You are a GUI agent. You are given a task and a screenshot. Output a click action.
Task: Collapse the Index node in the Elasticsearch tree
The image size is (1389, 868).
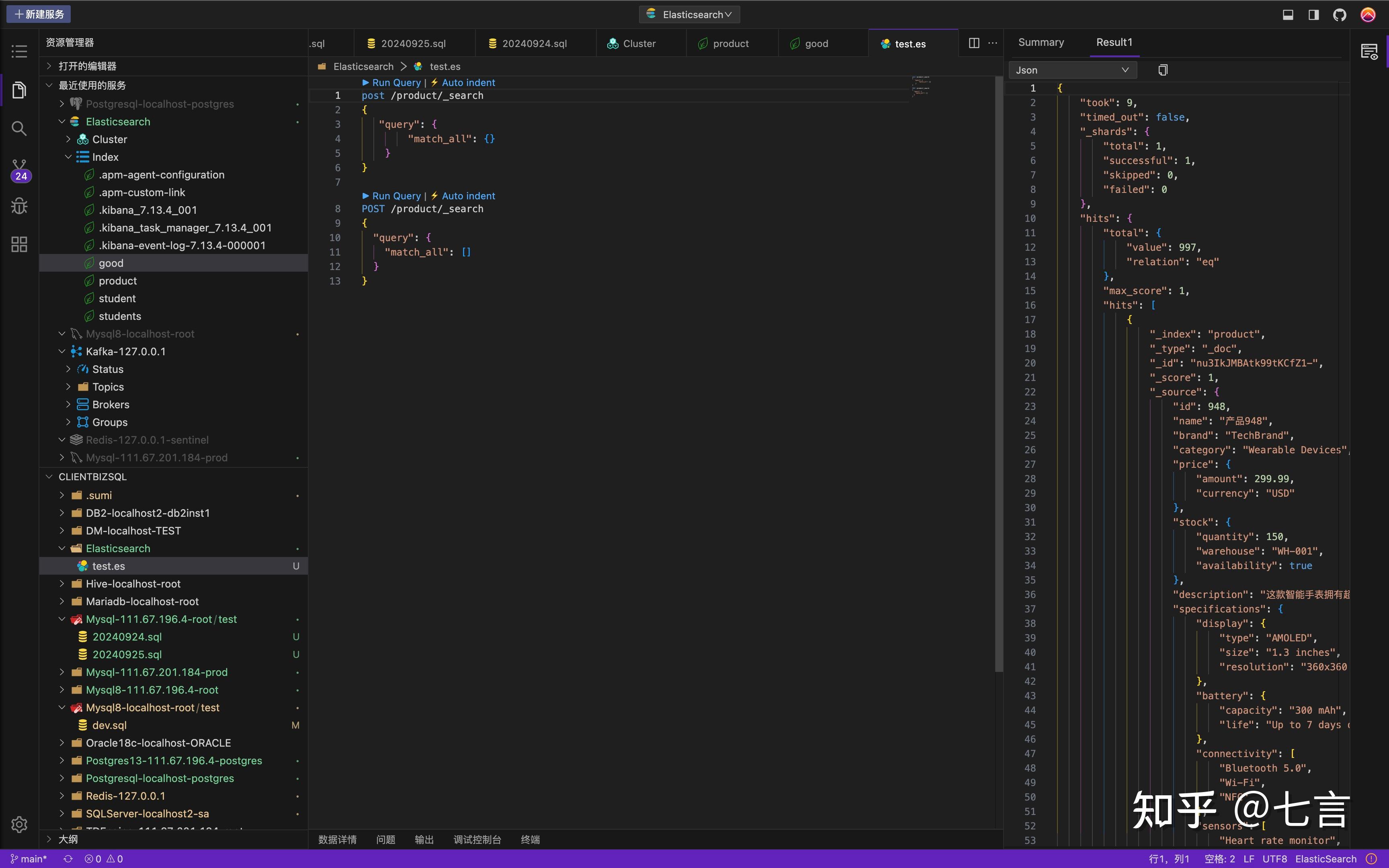pos(68,156)
